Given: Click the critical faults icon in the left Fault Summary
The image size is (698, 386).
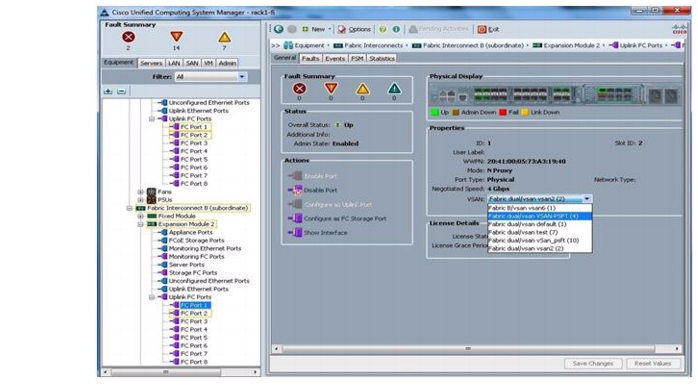Looking at the screenshot, I should pyautogui.click(x=129, y=37).
